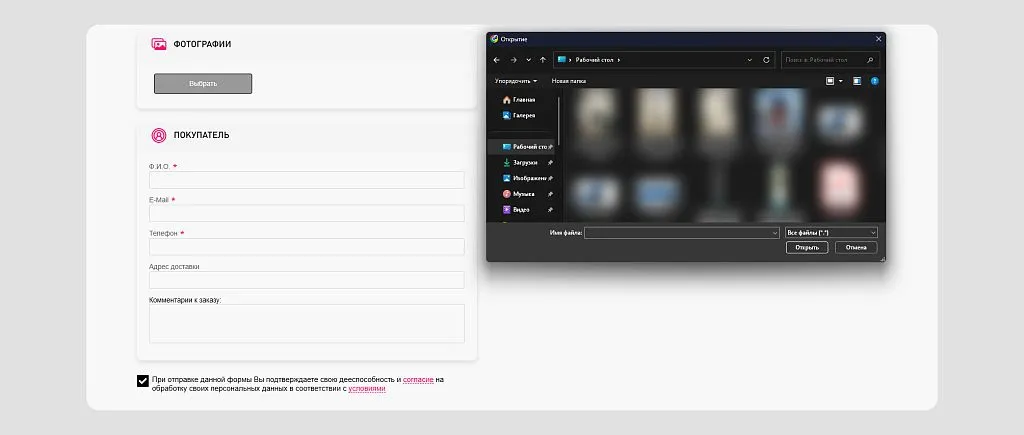
Task: Click the Выбрать photo button
Action: 203,84
